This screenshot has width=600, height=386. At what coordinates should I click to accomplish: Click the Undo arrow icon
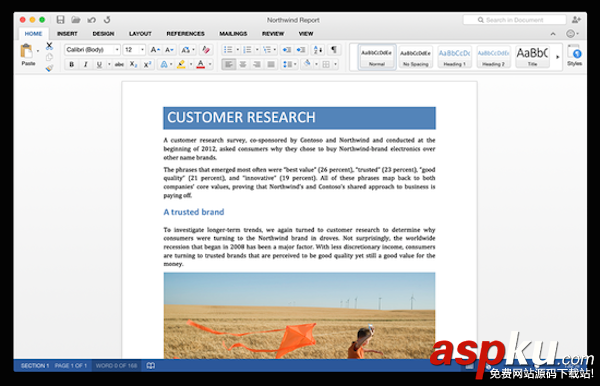pos(91,20)
